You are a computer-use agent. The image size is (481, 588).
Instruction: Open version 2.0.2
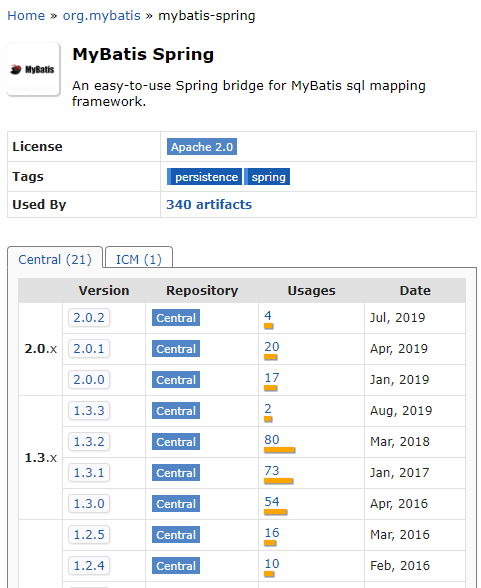[x=89, y=318]
